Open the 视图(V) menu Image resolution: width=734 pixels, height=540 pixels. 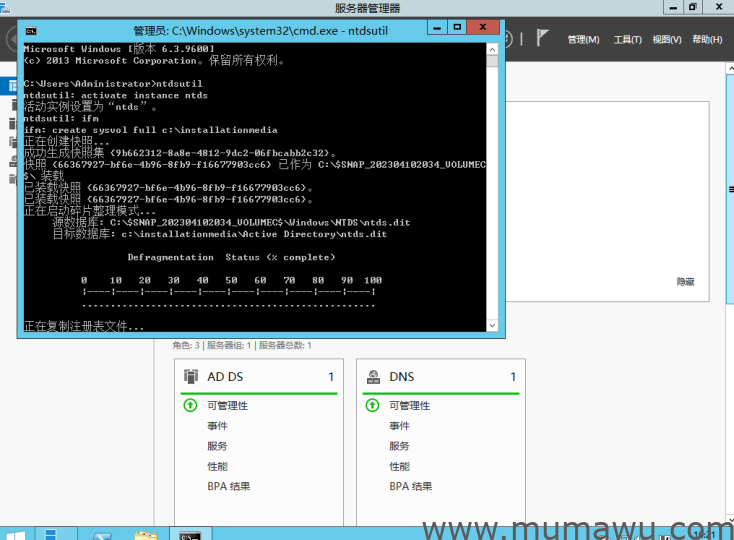pyautogui.click(x=667, y=39)
